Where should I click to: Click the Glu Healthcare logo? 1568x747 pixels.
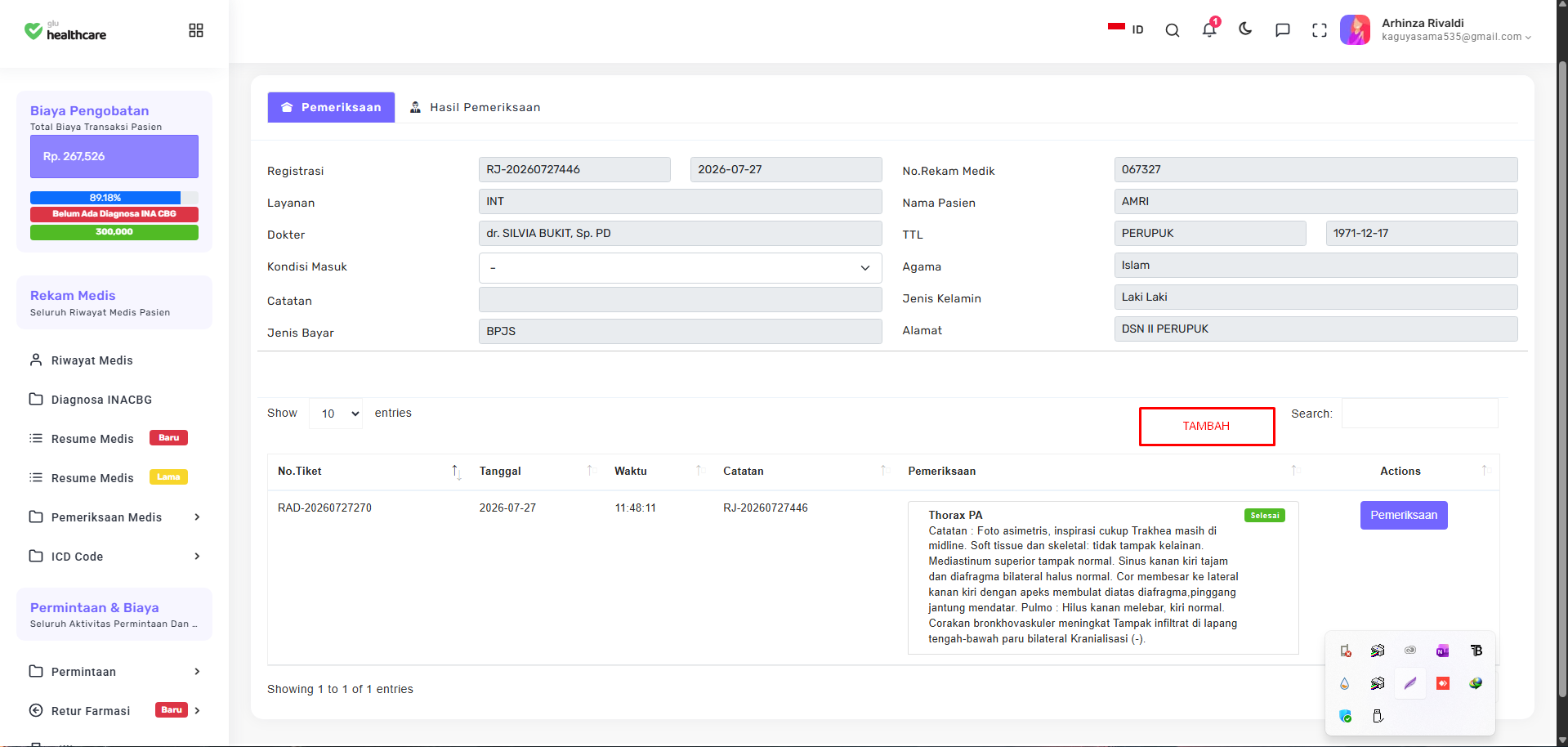coord(65,31)
